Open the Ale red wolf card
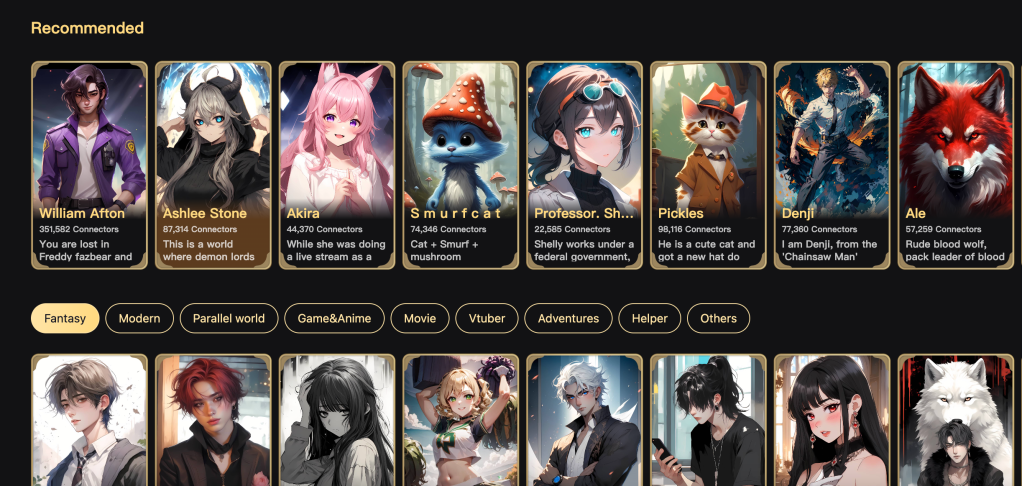 [x=956, y=165]
